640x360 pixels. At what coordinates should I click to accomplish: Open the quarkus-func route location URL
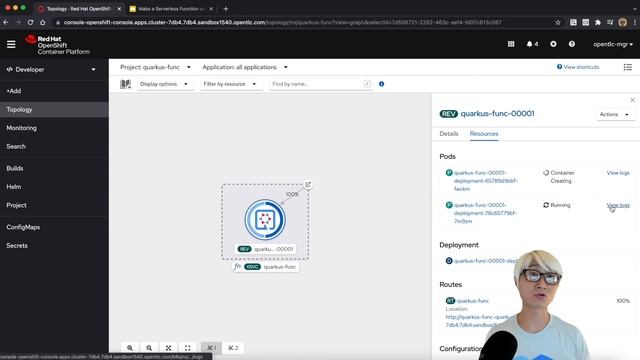478,321
